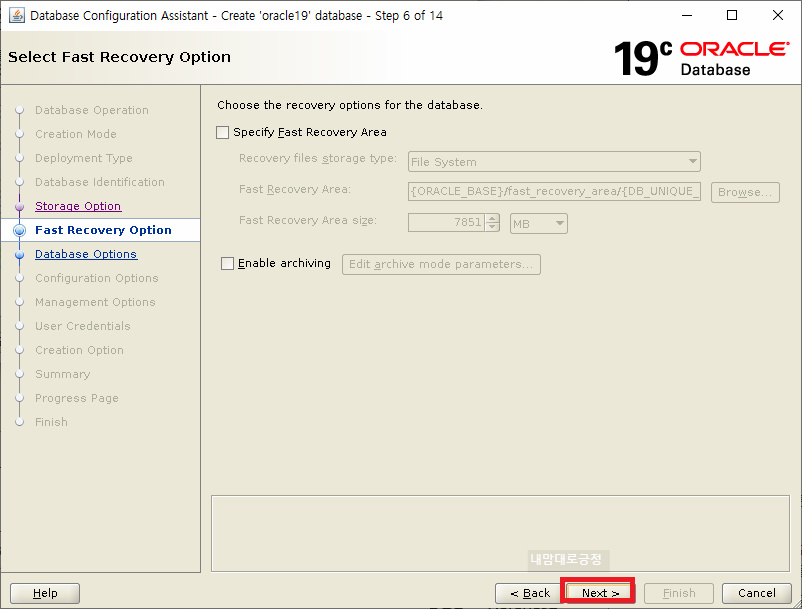
Task: Click Summary step in sidebar
Action: (x=62, y=374)
